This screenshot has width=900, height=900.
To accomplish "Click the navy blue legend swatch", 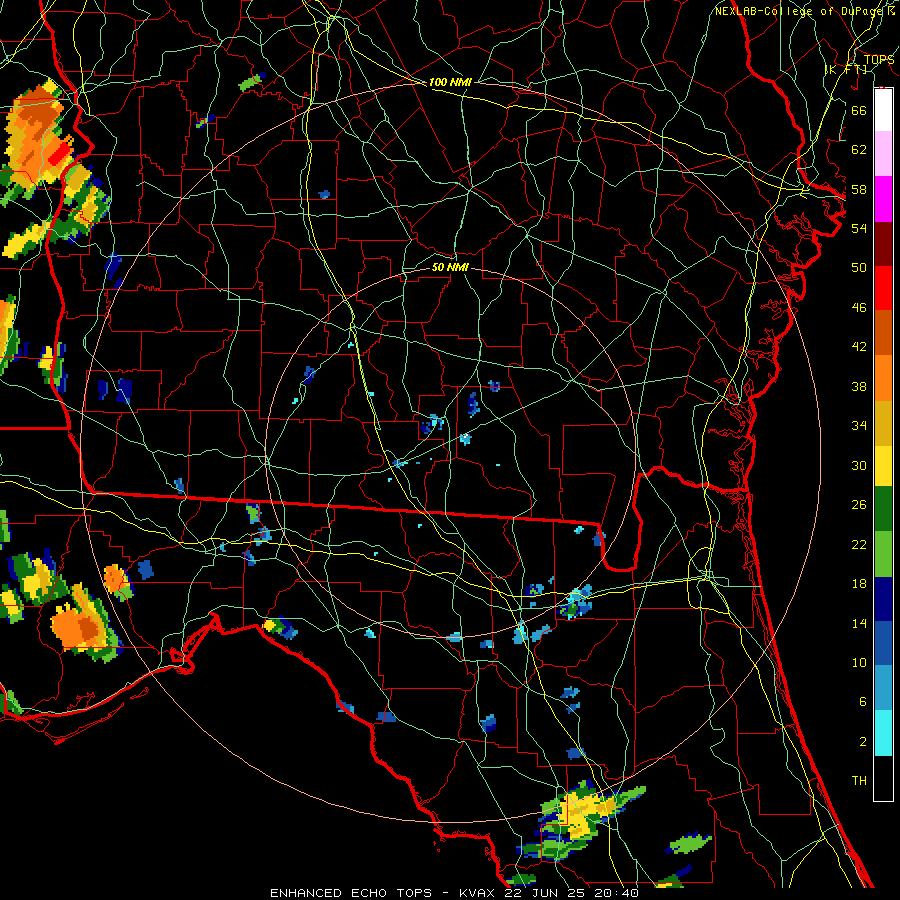I will (883, 599).
